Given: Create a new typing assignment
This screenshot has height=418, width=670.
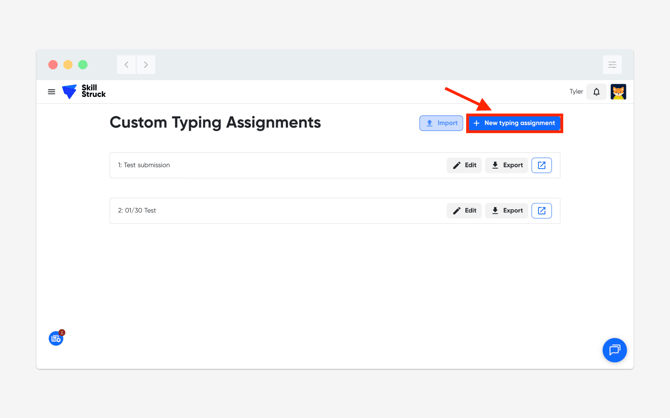Looking at the screenshot, I should (514, 123).
